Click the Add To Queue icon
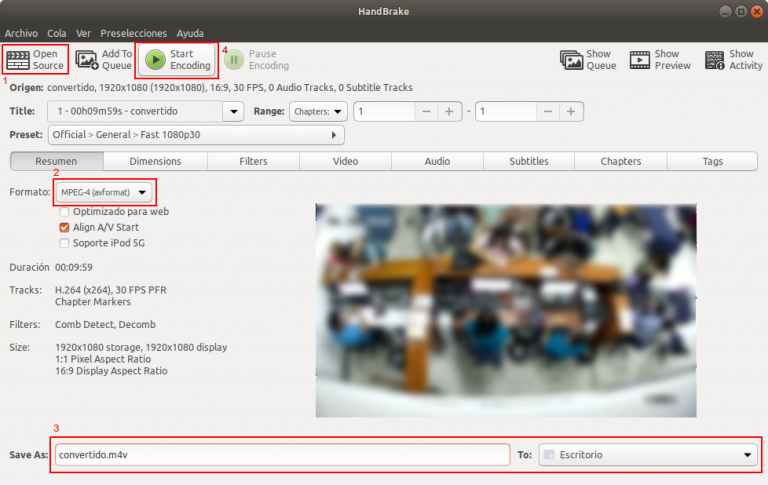 click(87, 60)
